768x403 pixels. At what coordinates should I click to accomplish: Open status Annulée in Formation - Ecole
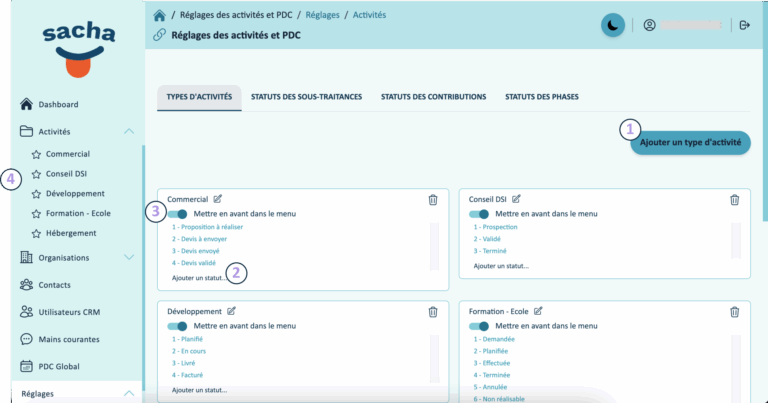point(490,387)
